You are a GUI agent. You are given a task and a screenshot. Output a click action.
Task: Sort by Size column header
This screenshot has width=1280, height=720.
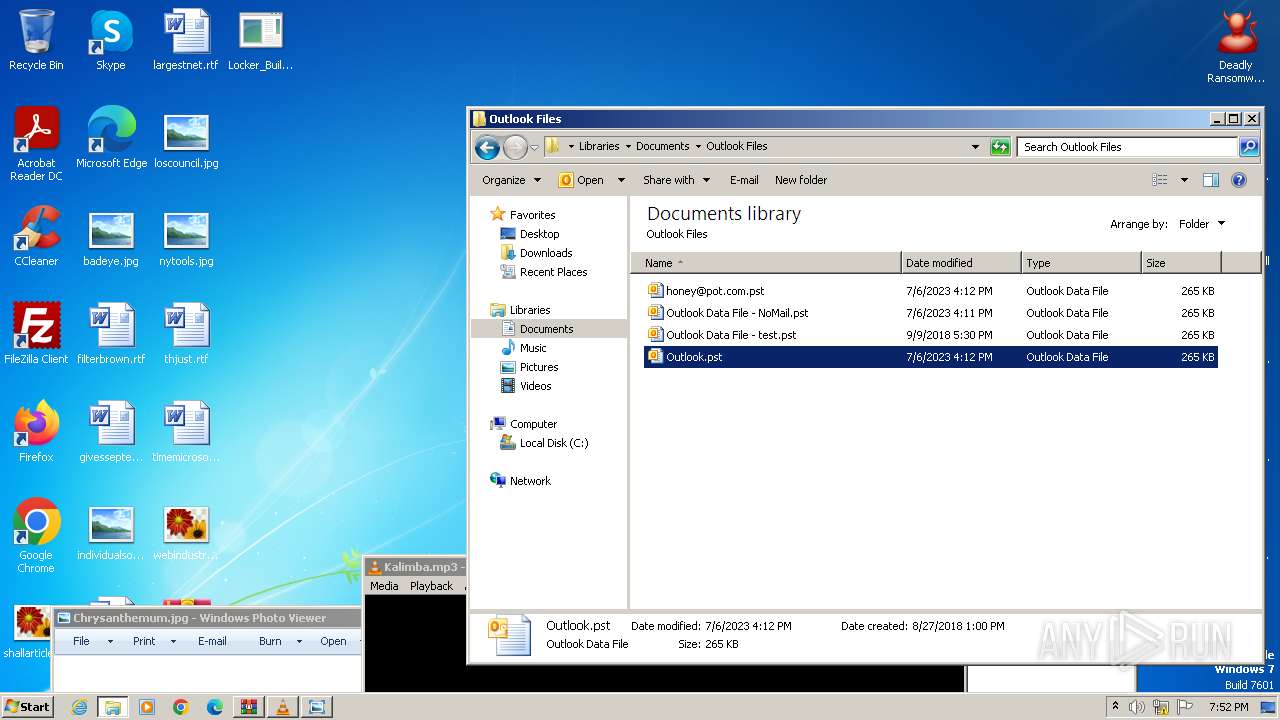pyautogui.click(x=1181, y=263)
